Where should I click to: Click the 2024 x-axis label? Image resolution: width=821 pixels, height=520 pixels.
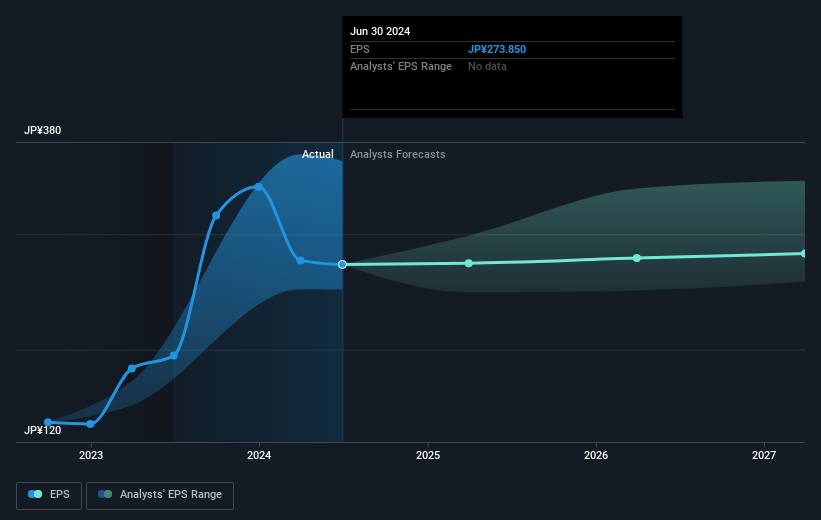[x=259, y=456]
